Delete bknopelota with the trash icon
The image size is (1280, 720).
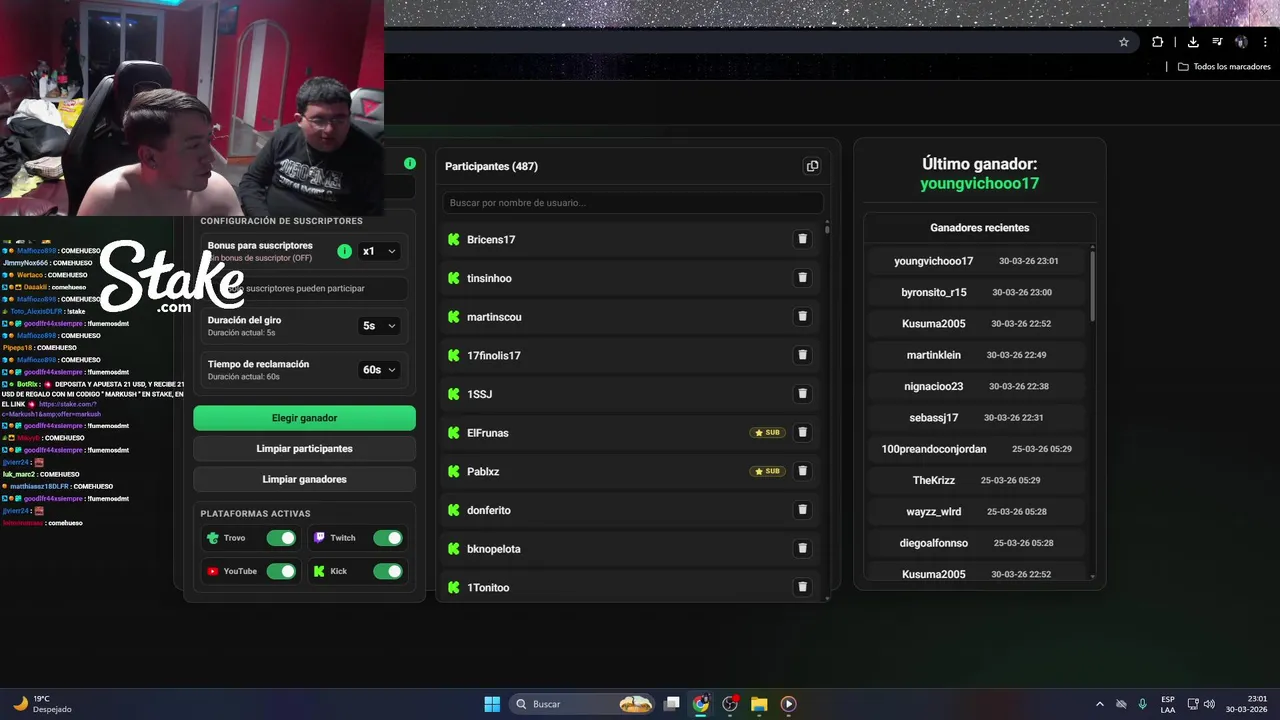pyautogui.click(x=802, y=548)
